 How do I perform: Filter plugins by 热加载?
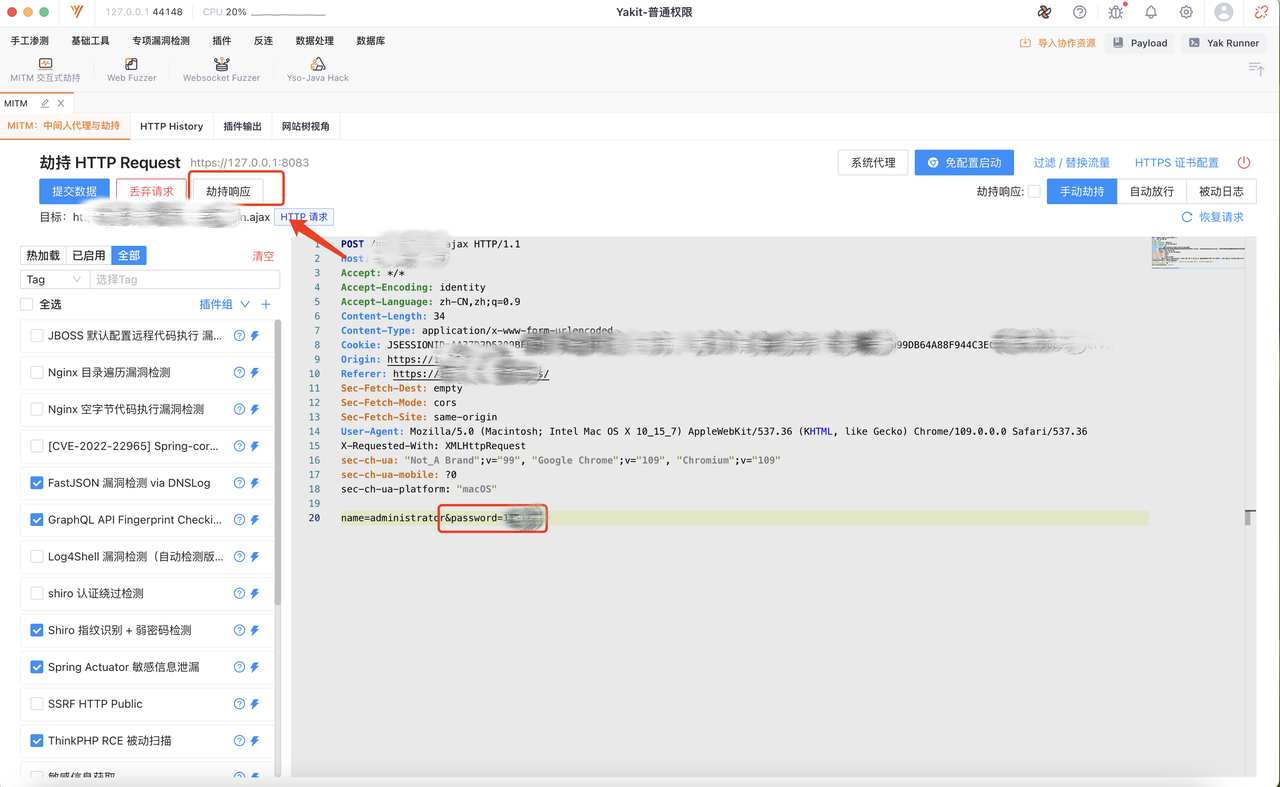pyautogui.click(x=43, y=255)
